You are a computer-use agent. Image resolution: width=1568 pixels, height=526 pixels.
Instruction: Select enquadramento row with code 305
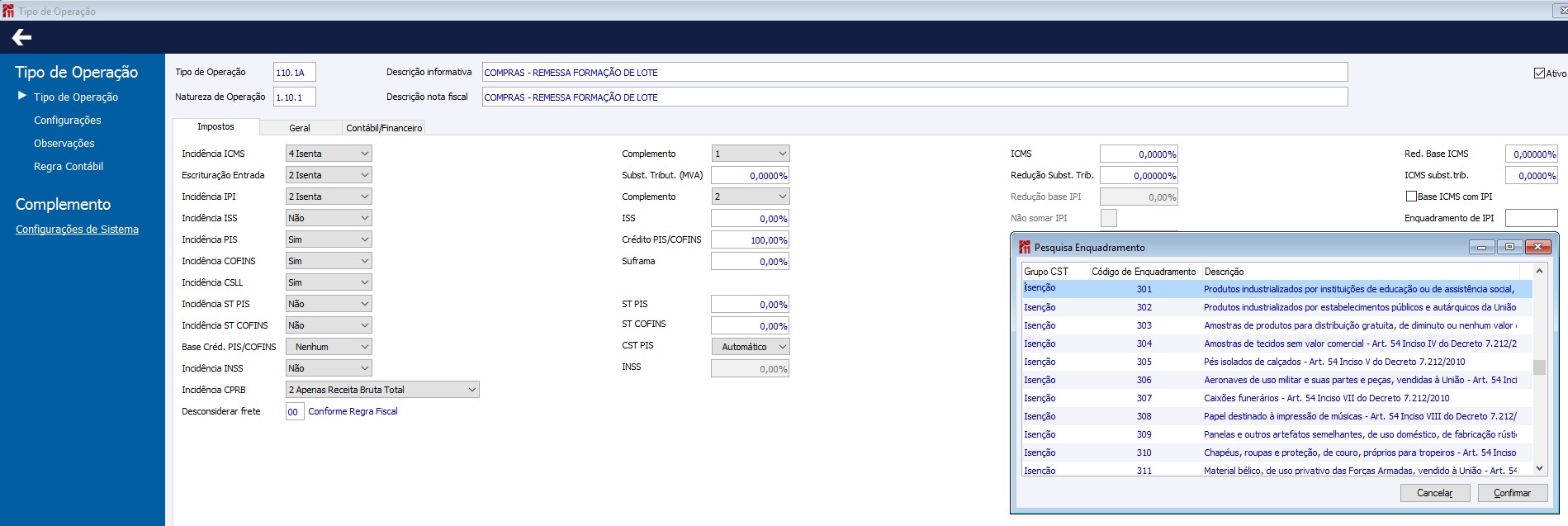(x=1277, y=362)
